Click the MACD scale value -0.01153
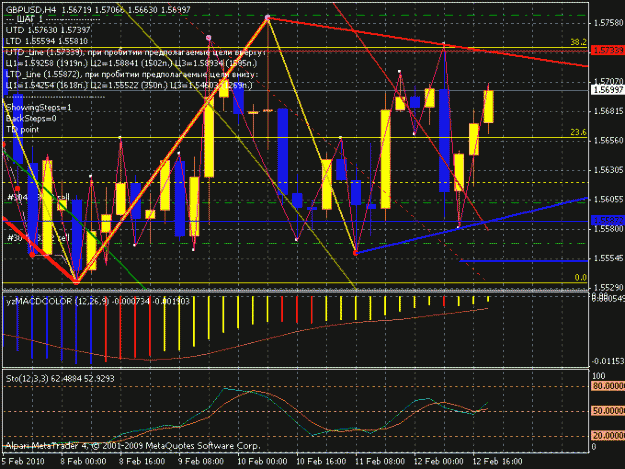Image resolution: width=625 pixels, height=469 pixels. tap(608, 361)
